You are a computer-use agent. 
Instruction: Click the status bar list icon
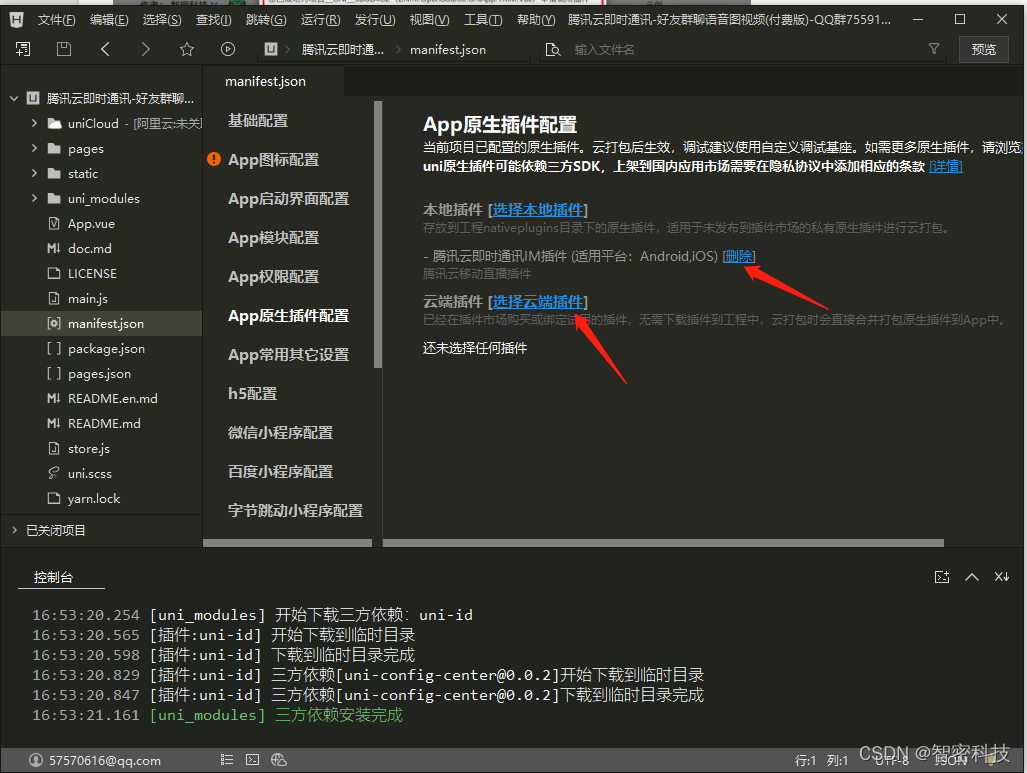pos(227,760)
